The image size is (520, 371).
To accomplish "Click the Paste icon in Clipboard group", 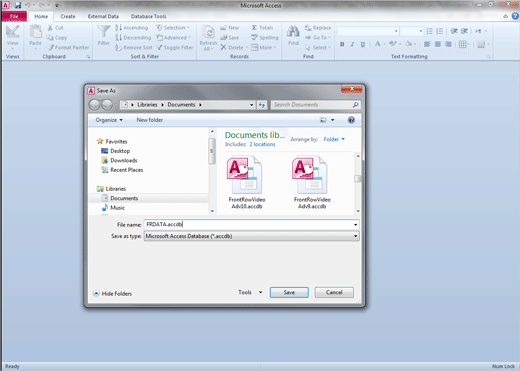I will [x=35, y=31].
